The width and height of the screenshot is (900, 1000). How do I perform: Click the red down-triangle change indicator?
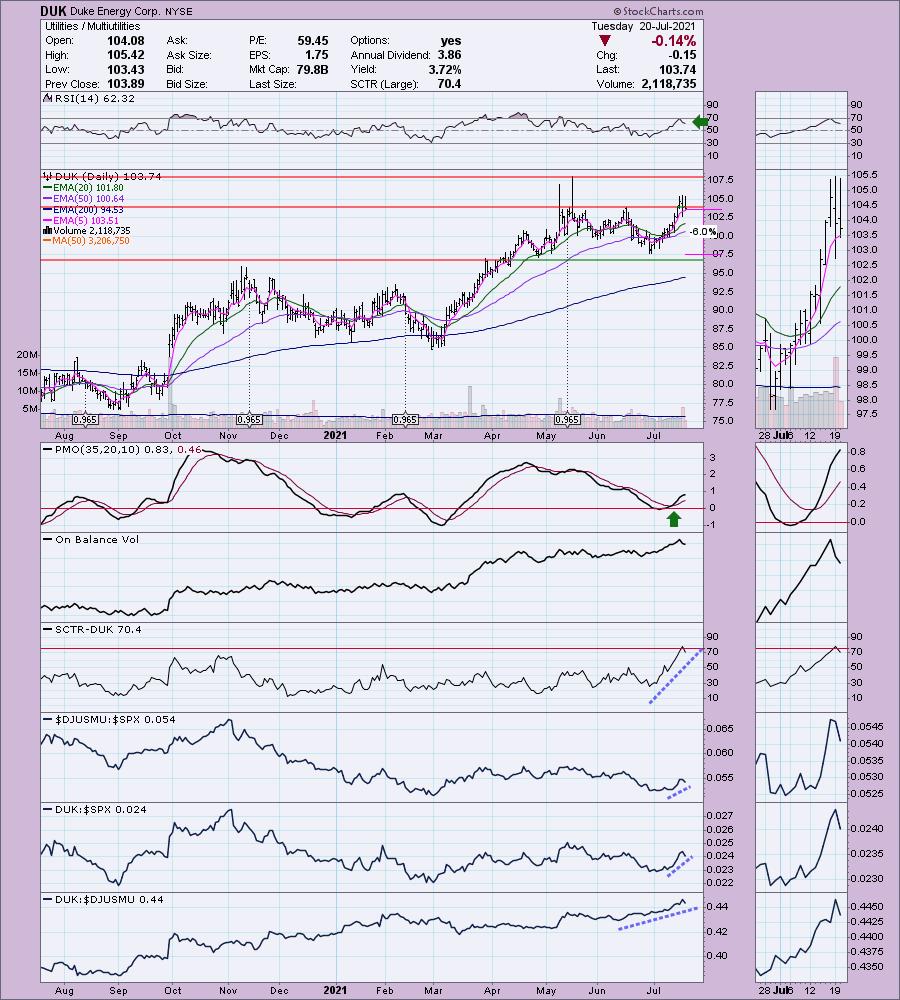coord(605,41)
